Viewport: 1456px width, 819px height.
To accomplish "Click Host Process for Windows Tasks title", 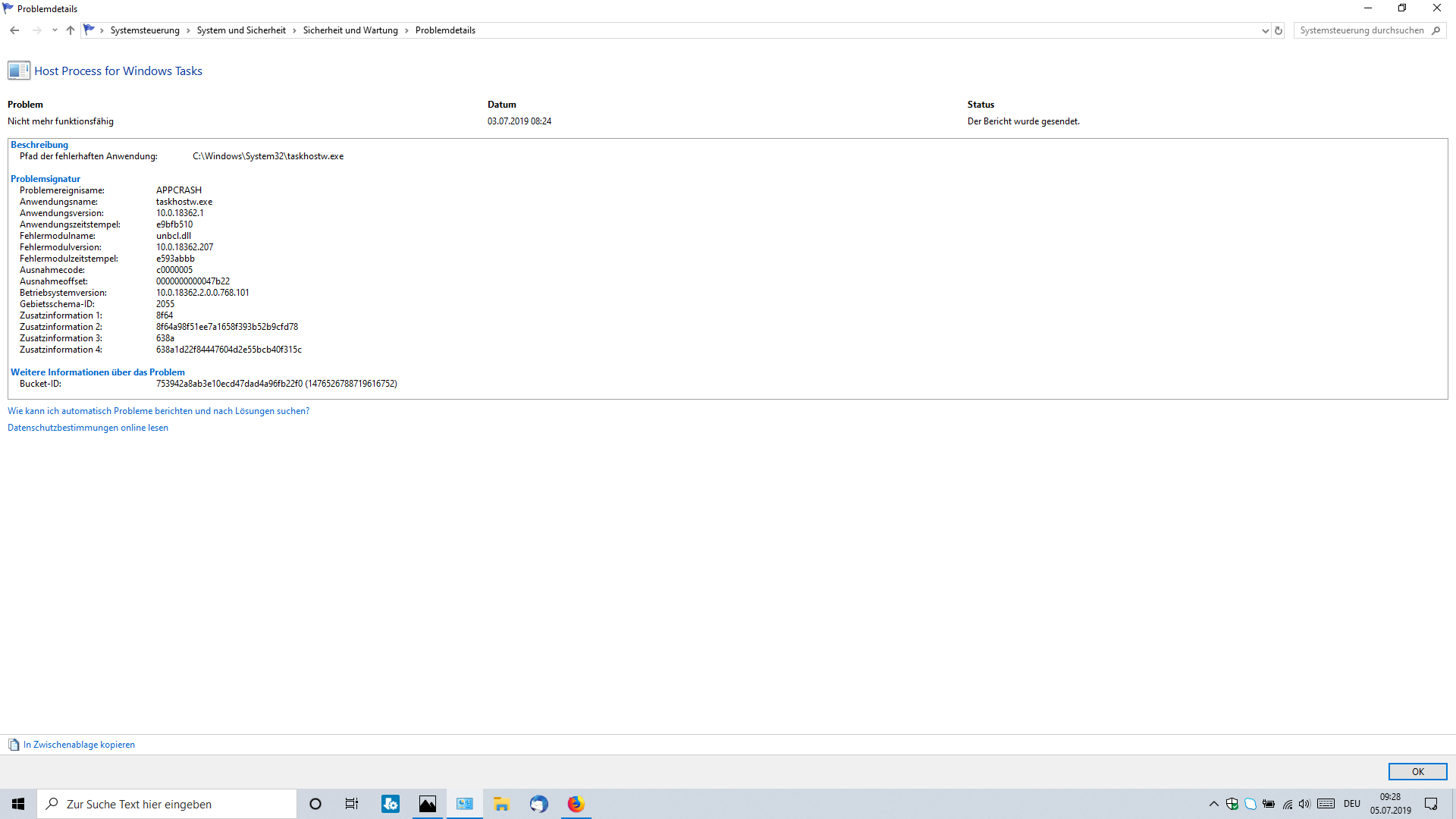I will tap(118, 71).
